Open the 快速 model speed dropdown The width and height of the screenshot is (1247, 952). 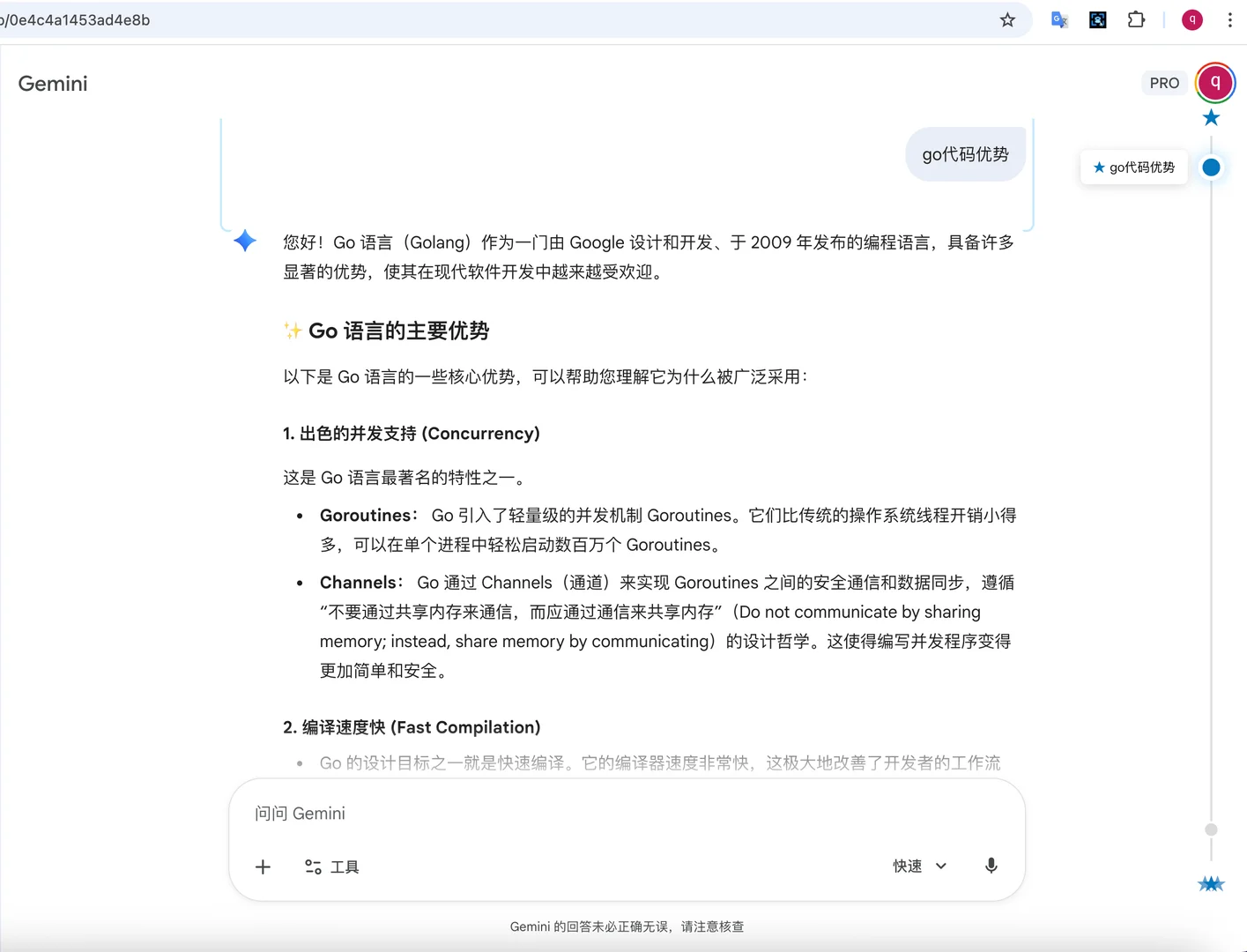pos(918,866)
